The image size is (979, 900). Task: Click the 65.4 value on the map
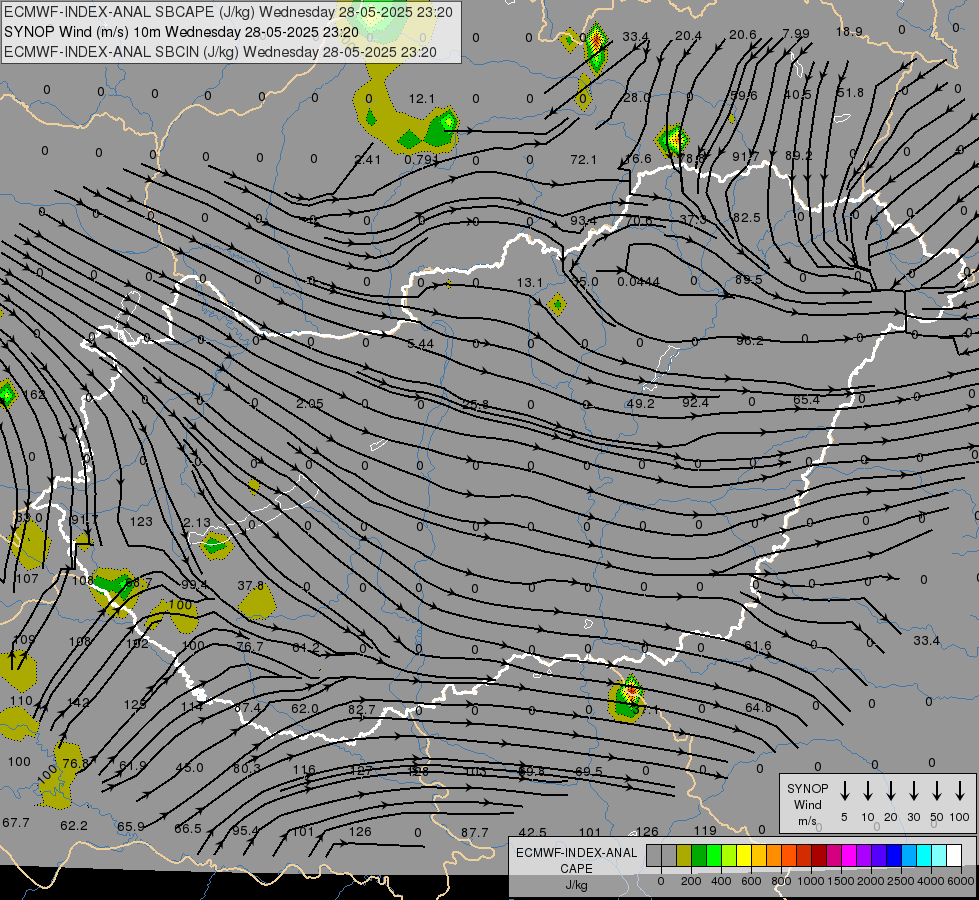click(806, 400)
